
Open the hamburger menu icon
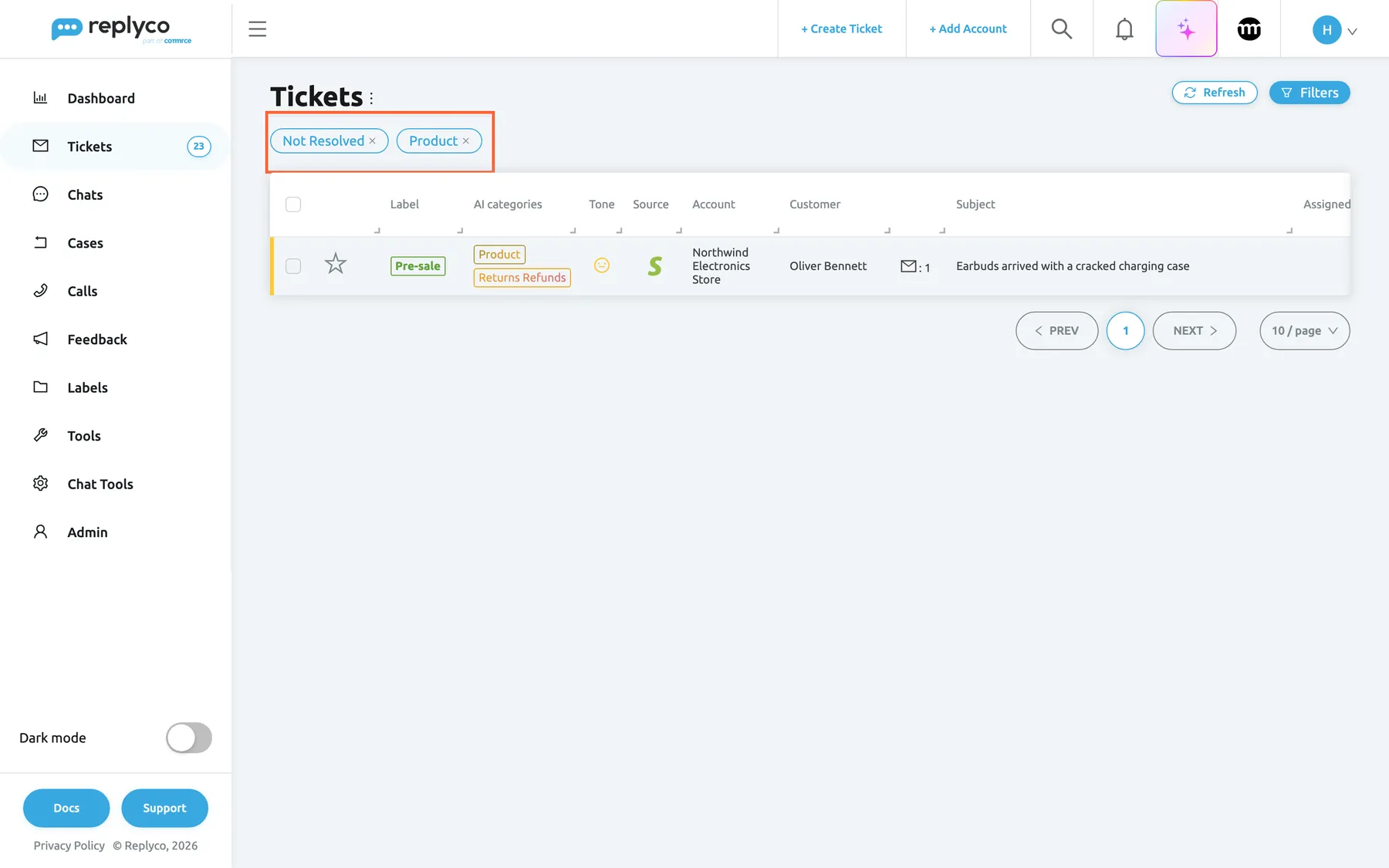click(257, 29)
